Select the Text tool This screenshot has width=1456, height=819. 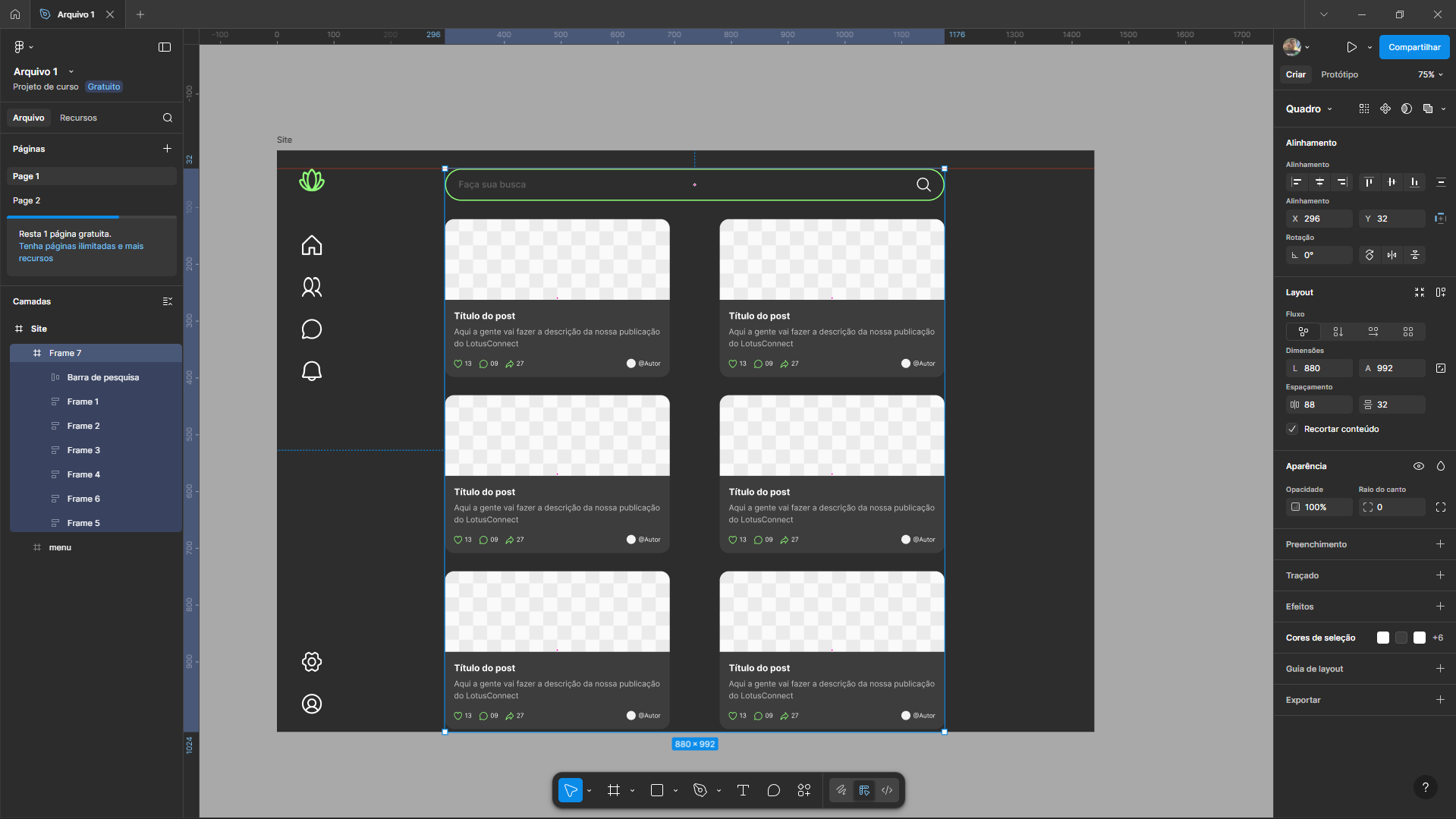743,790
